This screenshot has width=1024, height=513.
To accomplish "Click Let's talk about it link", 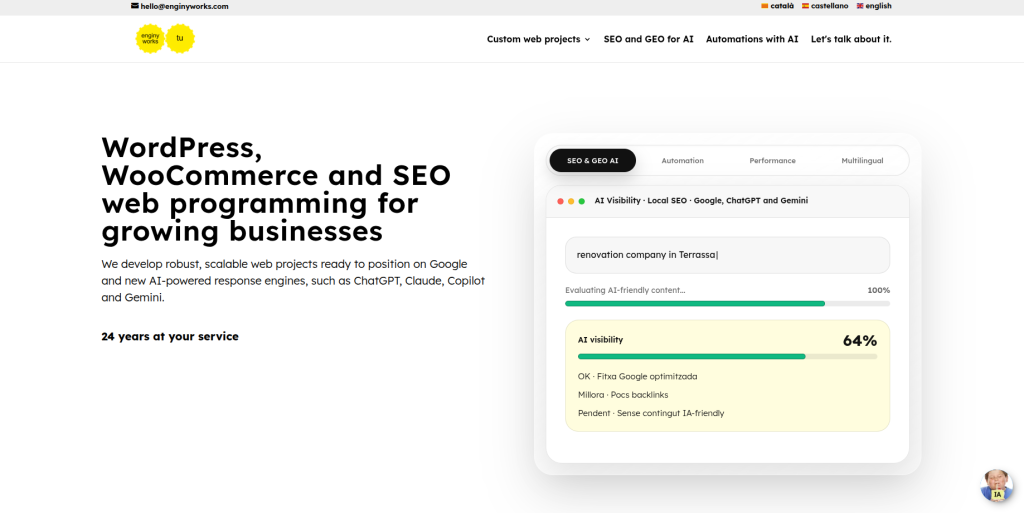I will 851,39.
